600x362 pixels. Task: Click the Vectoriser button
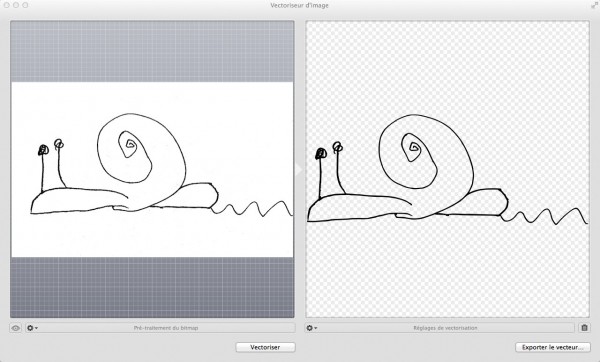pos(265,347)
